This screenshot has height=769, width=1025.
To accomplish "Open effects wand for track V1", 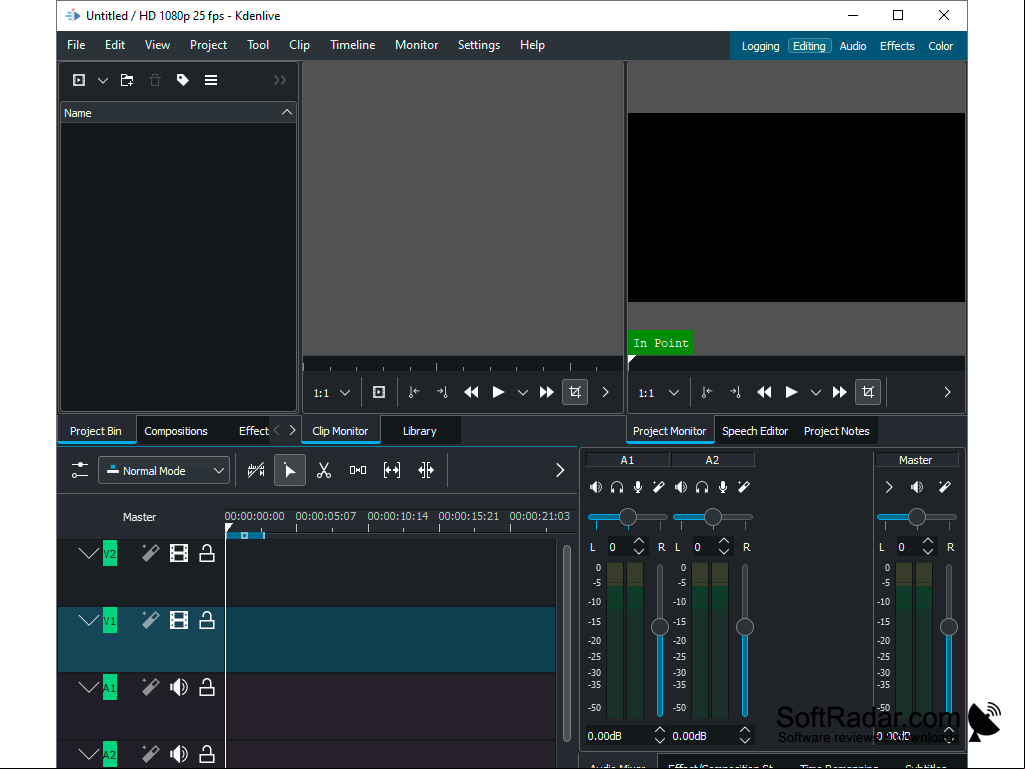I will coord(150,620).
